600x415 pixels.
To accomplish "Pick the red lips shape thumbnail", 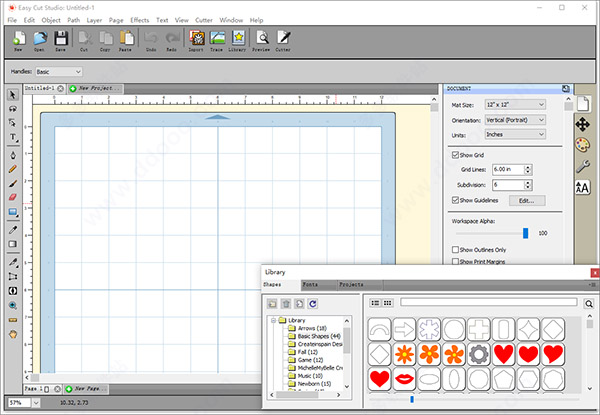I will pos(404,379).
